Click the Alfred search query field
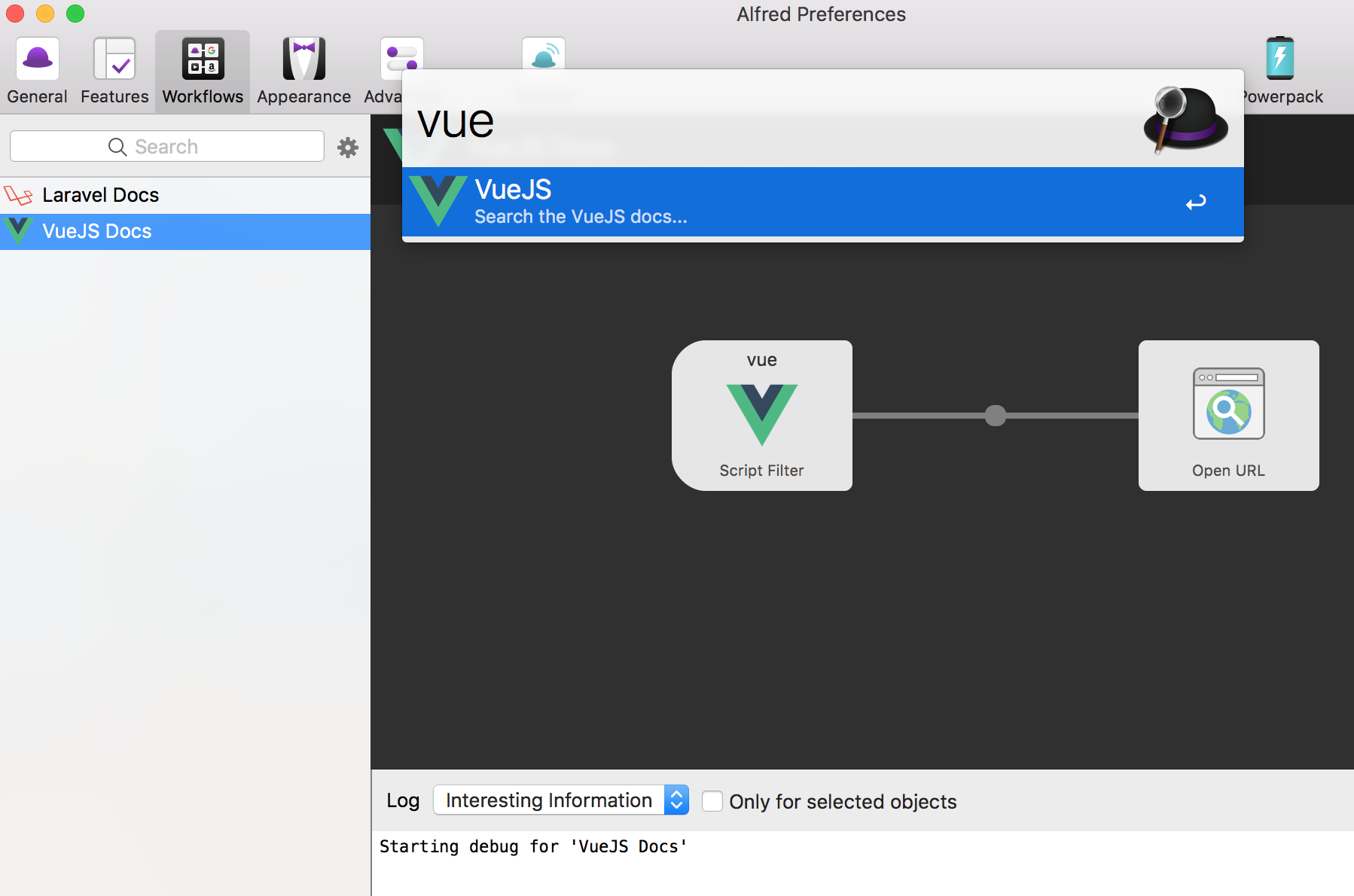The height and width of the screenshot is (896, 1354). (768, 122)
